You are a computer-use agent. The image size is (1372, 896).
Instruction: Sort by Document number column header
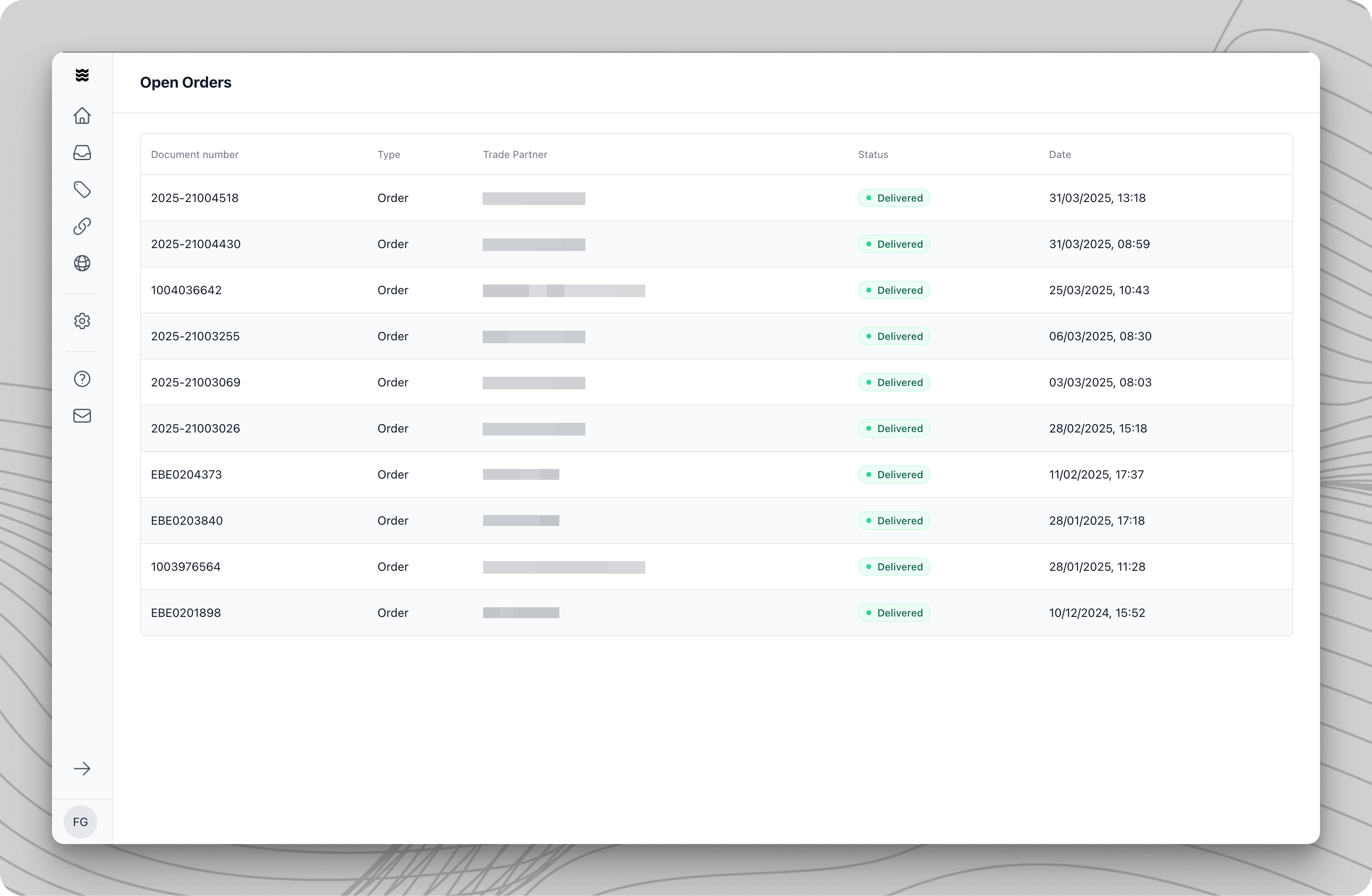(194, 154)
